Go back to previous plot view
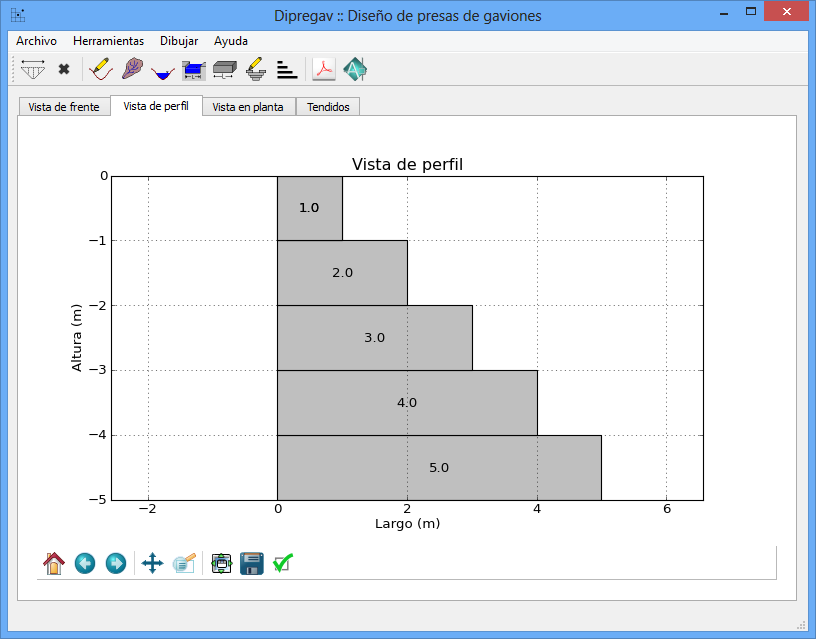Image resolution: width=816 pixels, height=639 pixels. click(x=85, y=563)
